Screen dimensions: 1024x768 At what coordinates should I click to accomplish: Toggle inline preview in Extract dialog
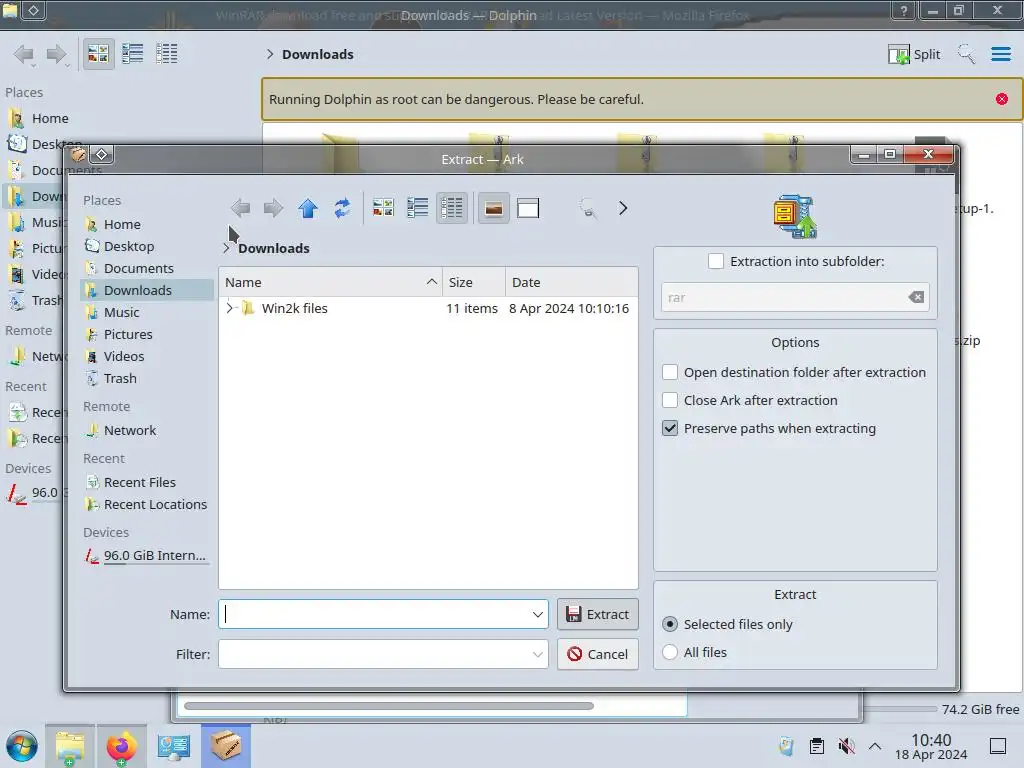(x=494, y=208)
